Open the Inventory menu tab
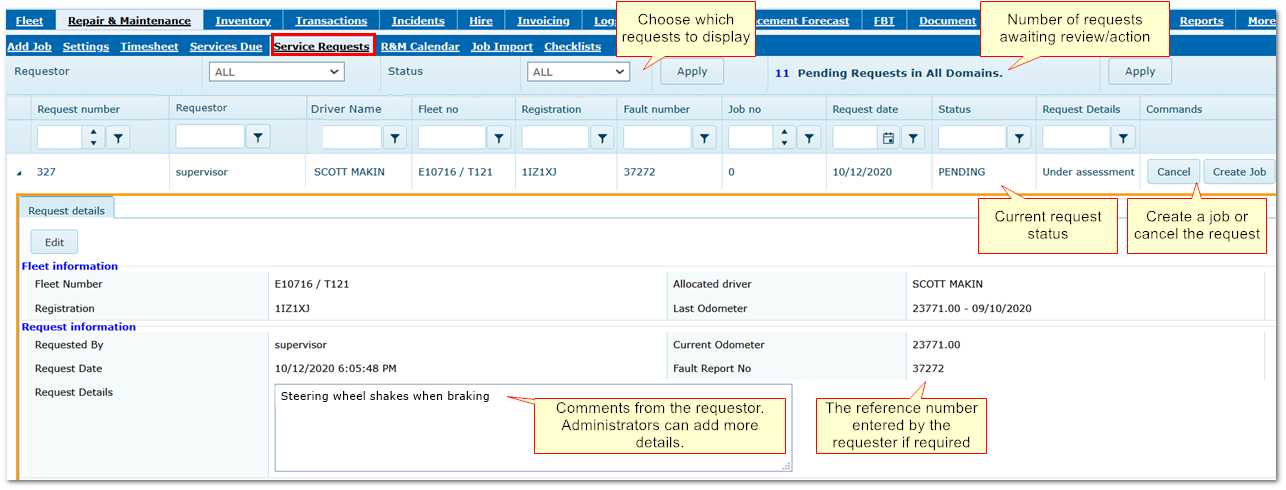This screenshot has width=1286, height=490. (243, 21)
